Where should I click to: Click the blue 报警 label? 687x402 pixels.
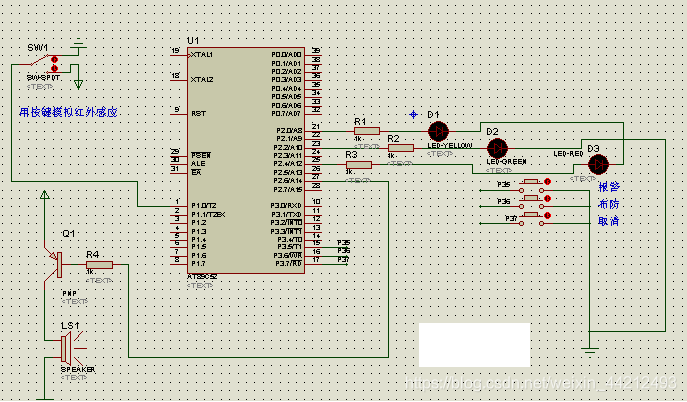pyautogui.click(x=609, y=187)
